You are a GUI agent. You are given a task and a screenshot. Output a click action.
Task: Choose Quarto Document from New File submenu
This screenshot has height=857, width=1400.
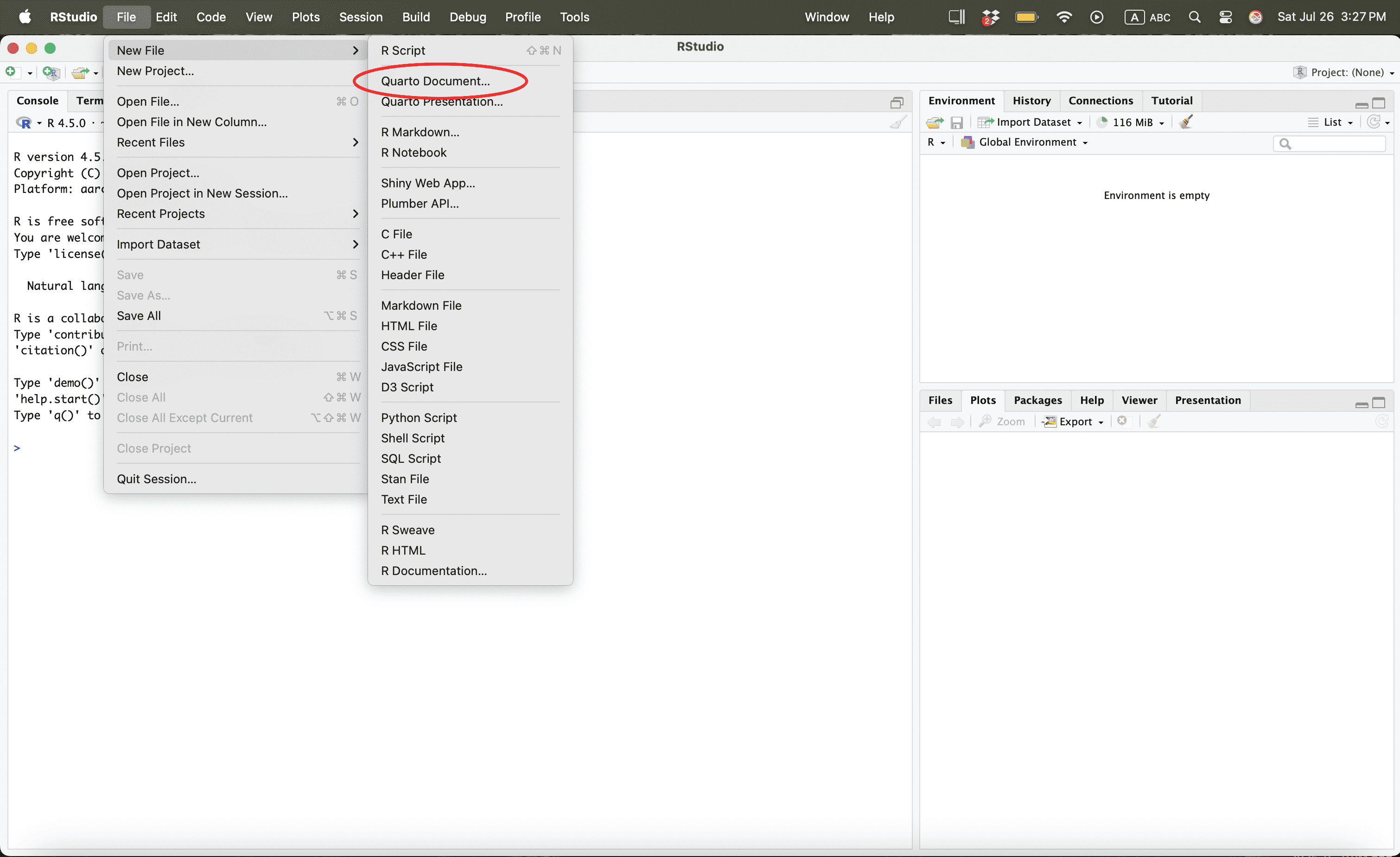click(435, 81)
